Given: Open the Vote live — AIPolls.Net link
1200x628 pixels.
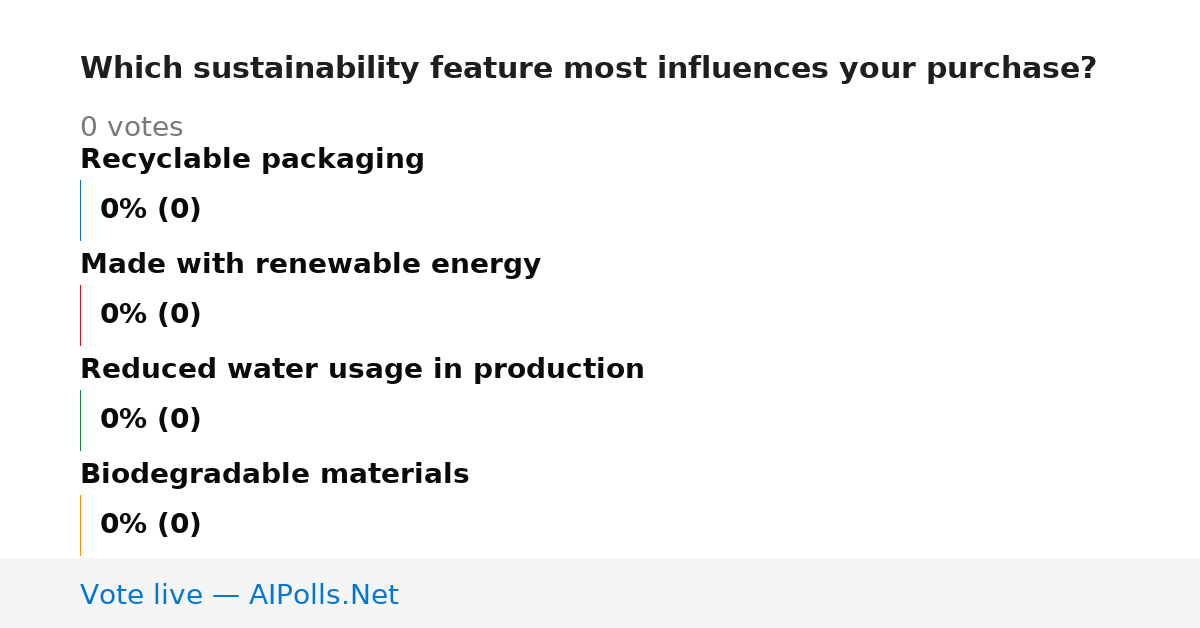Looking at the screenshot, I should 239,596.
